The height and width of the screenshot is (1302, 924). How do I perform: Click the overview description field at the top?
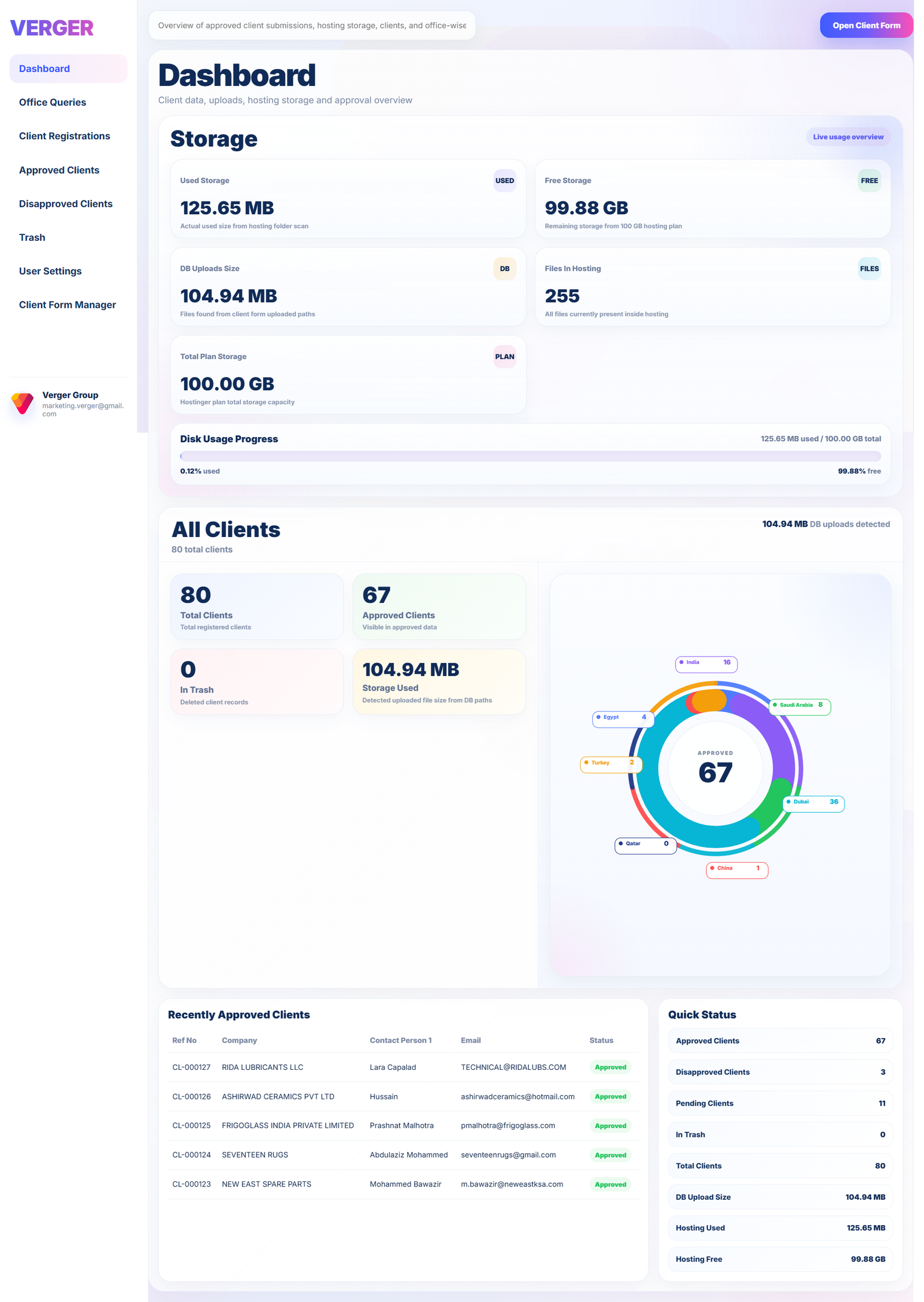tap(312, 25)
